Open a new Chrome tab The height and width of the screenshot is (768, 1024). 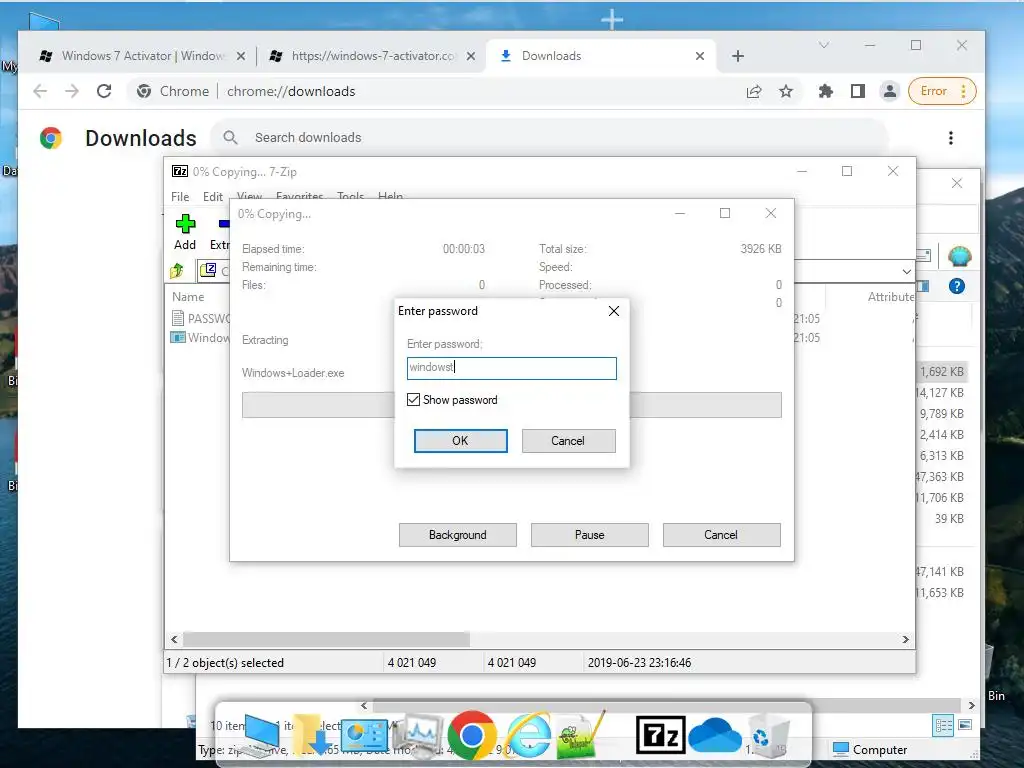(738, 56)
